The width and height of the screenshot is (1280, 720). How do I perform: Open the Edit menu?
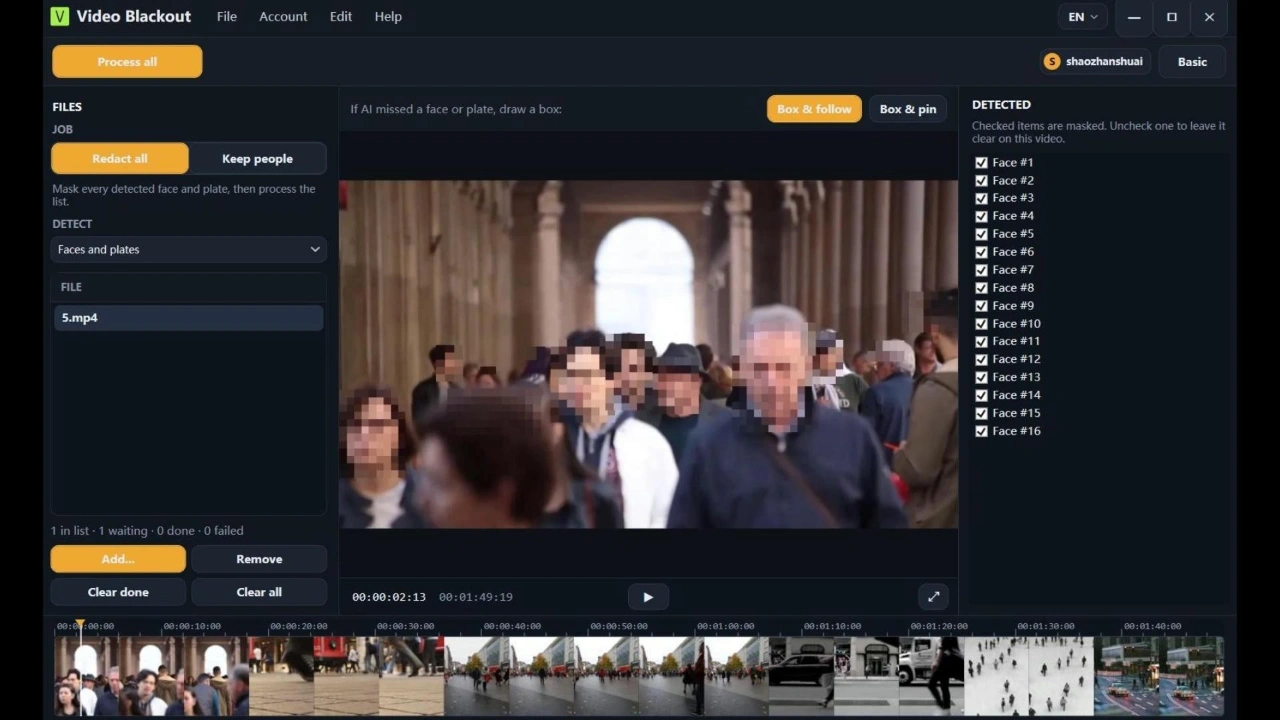(x=341, y=17)
